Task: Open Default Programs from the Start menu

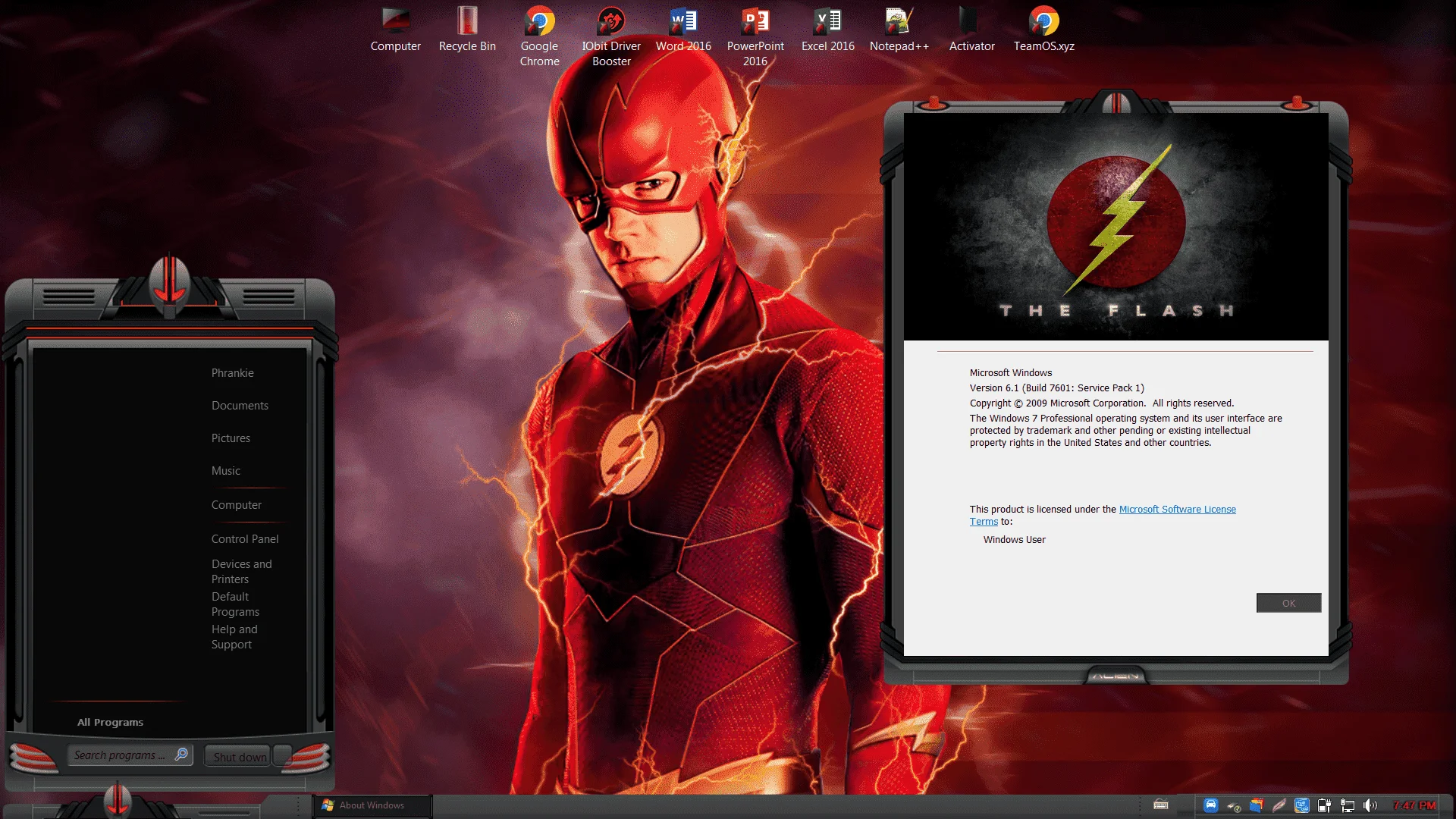Action: point(235,604)
